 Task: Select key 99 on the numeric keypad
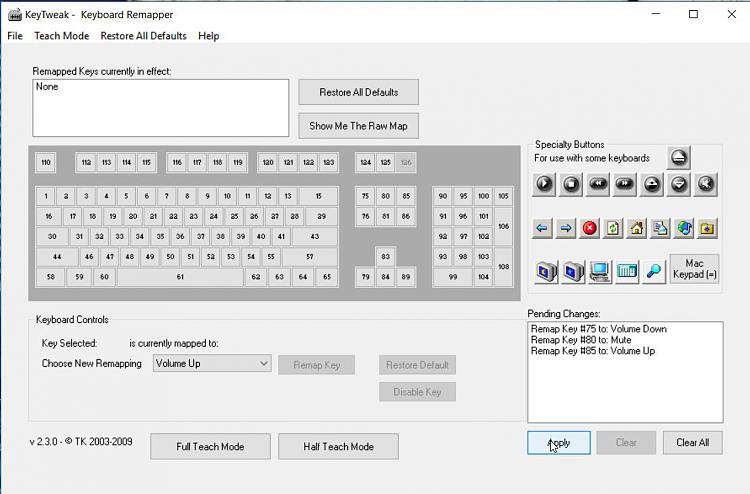[453, 277]
